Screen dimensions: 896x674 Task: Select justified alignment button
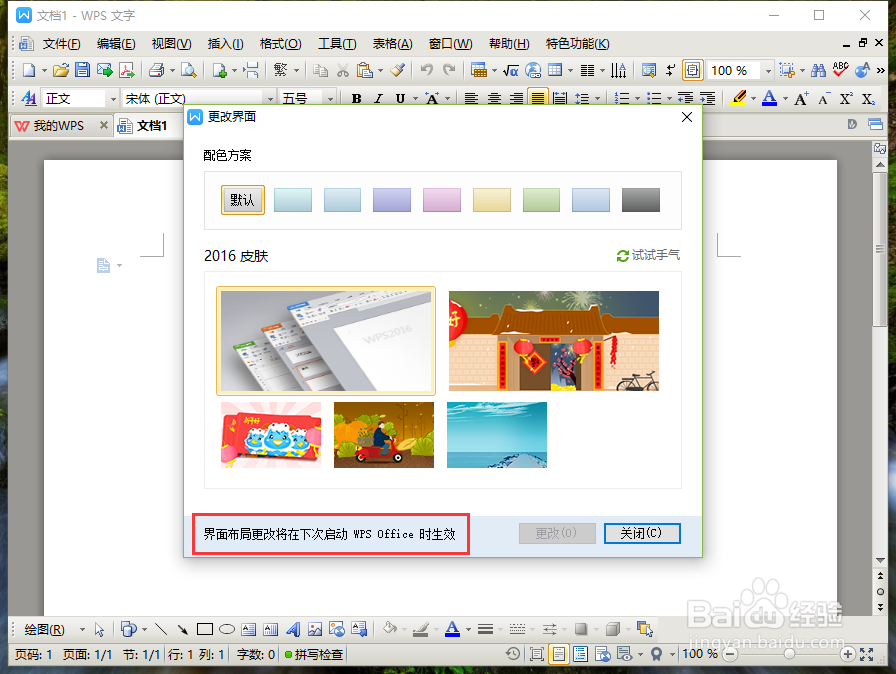pos(538,98)
